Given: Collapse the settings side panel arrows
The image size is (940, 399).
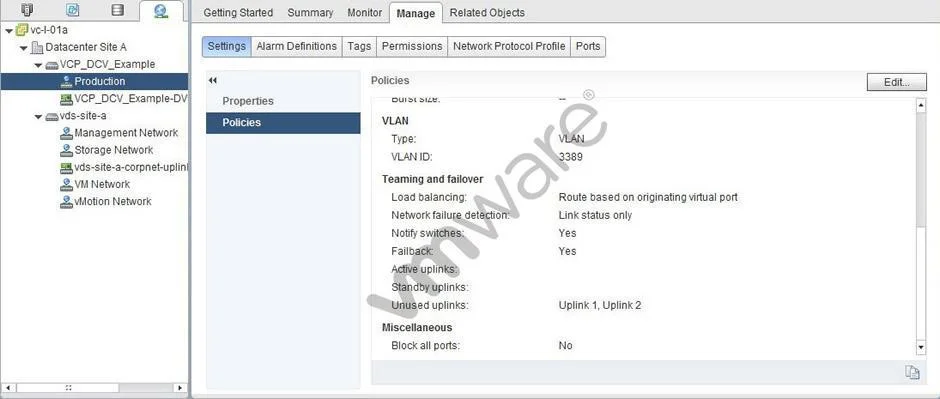Looking at the screenshot, I should coord(212,80).
